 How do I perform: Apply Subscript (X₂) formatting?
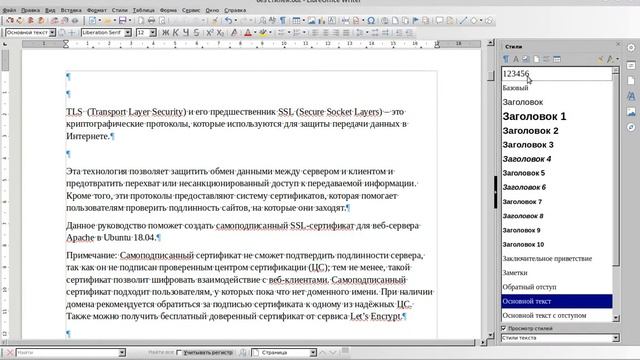click(220, 33)
